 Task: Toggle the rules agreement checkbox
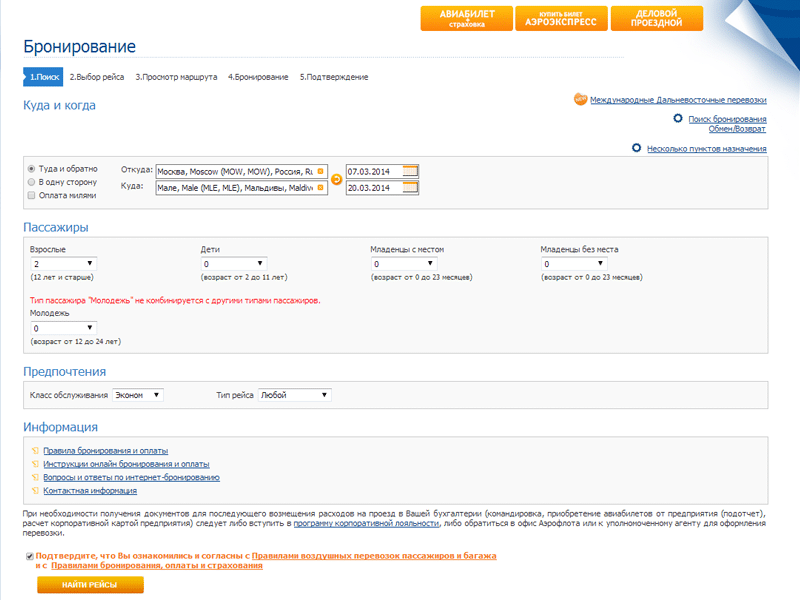[30, 557]
